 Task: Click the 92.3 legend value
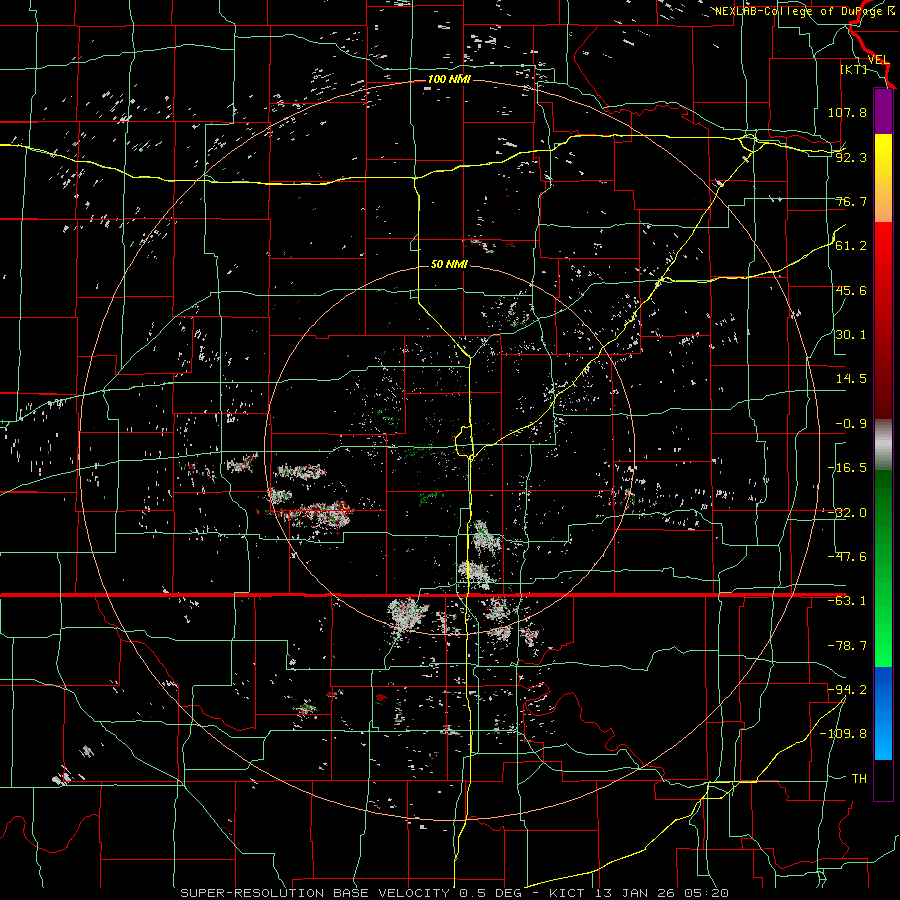[x=851, y=157]
